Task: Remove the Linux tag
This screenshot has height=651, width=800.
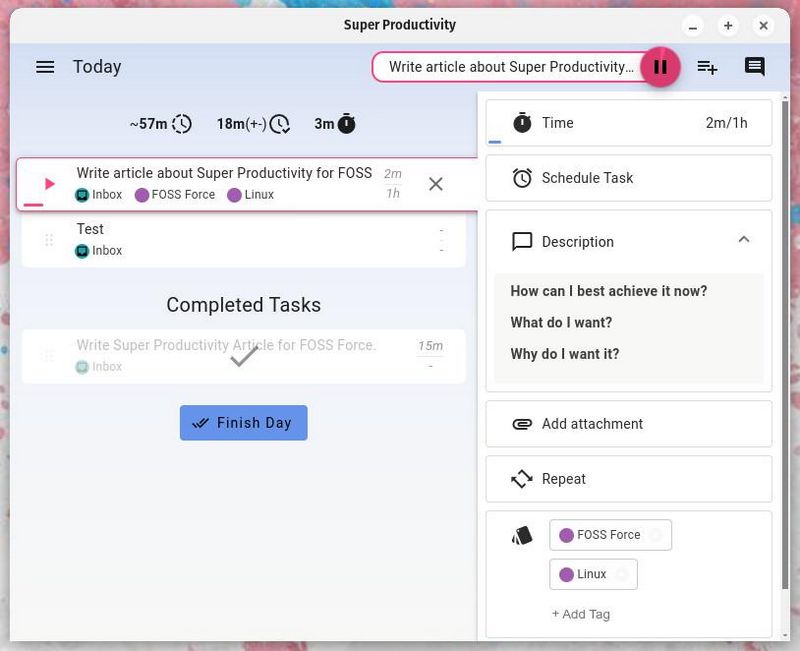Action: tap(622, 574)
